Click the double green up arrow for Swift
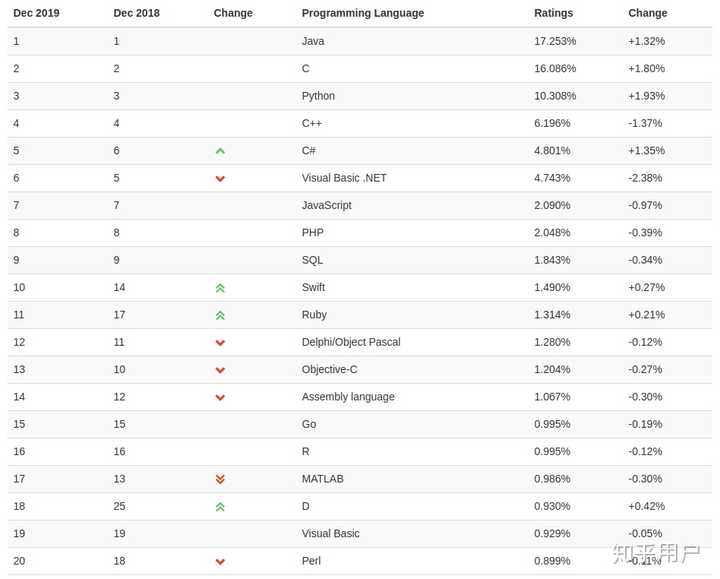The height and width of the screenshot is (579, 720). pos(220,288)
